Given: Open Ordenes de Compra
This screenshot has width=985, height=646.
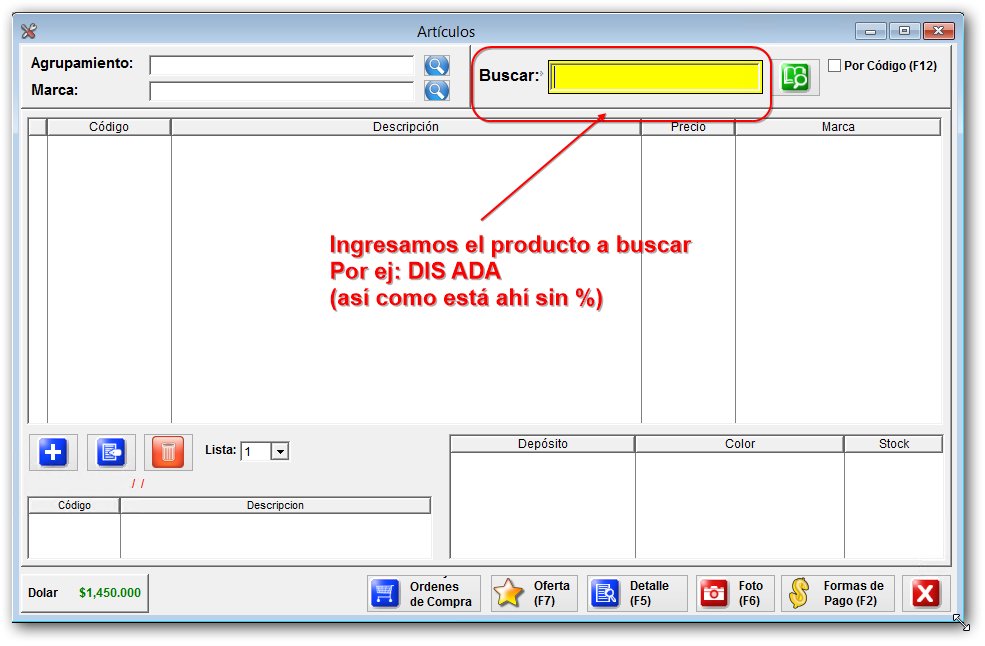Looking at the screenshot, I should (x=424, y=593).
